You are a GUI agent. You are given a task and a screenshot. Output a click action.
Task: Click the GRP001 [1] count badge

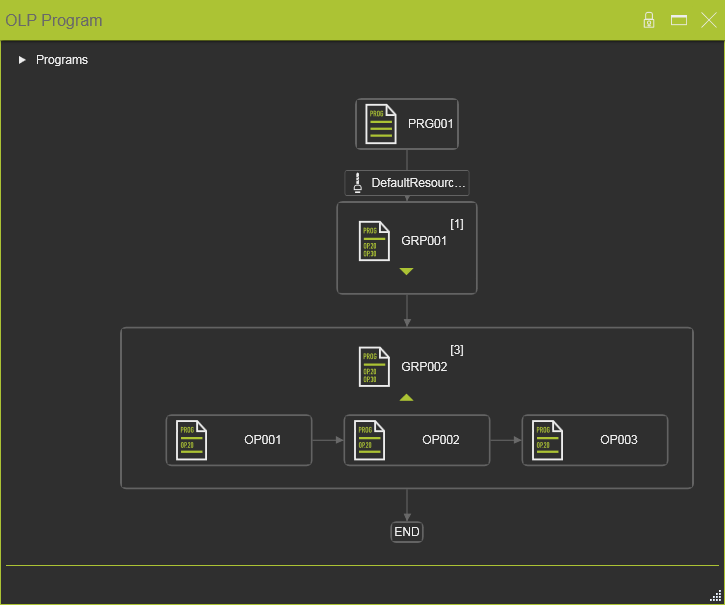[x=457, y=223]
